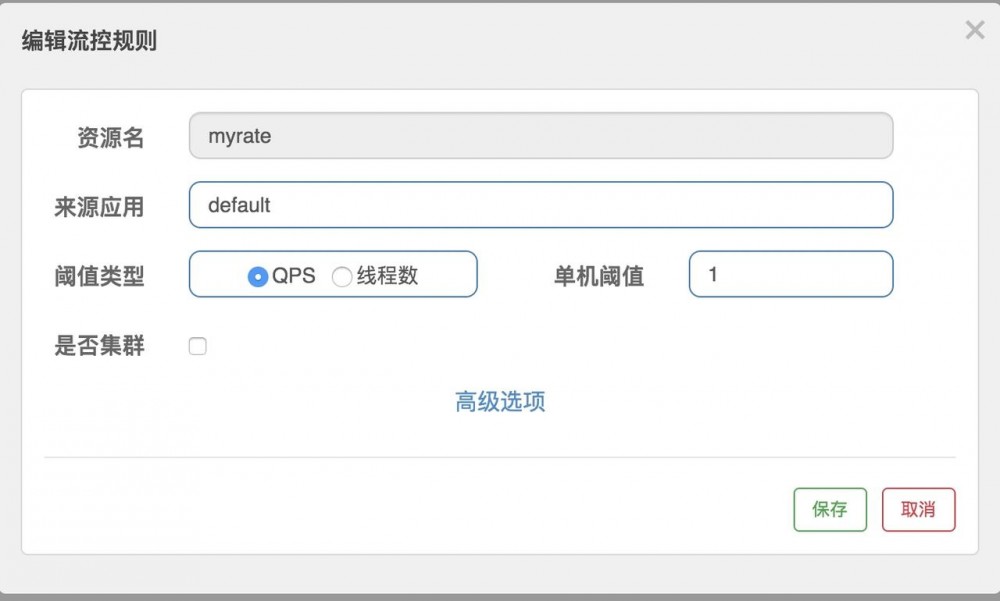Screen dimensions: 1000x601
Task: Click the disabled 资源名 field showing myrate
Action: pyautogui.click(x=540, y=135)
